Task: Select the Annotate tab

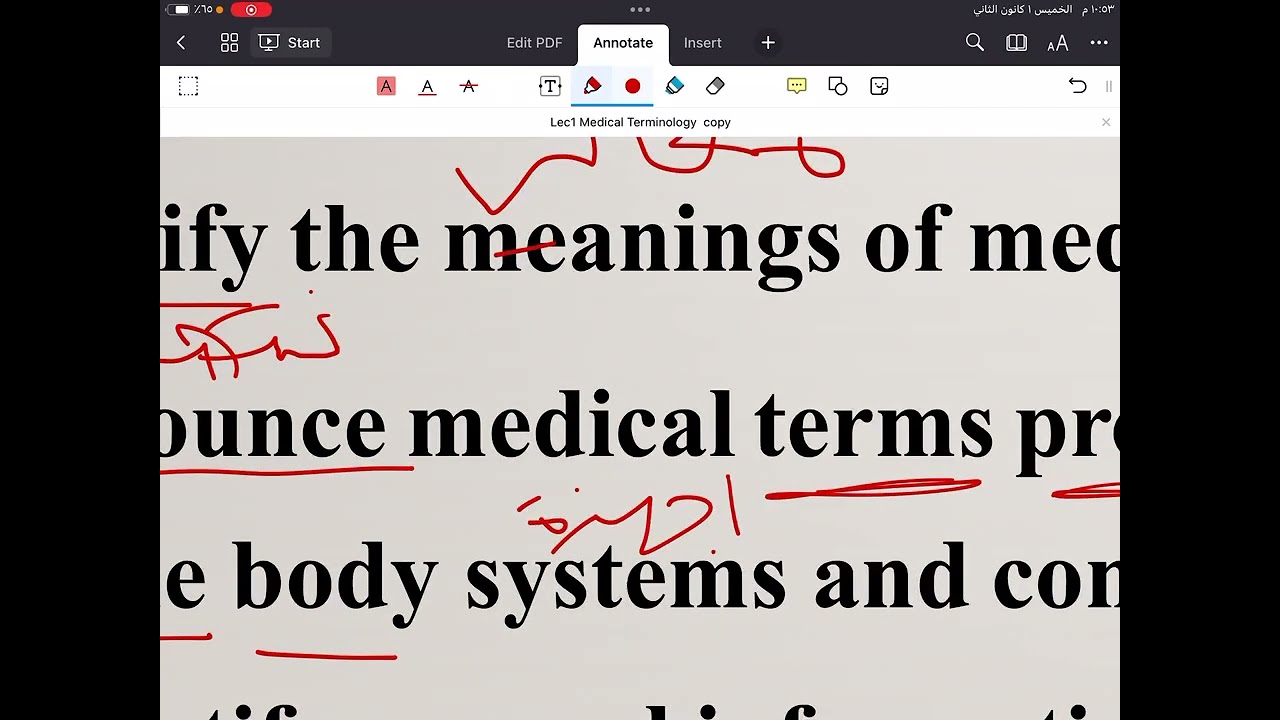Action: tap(623, 43)
